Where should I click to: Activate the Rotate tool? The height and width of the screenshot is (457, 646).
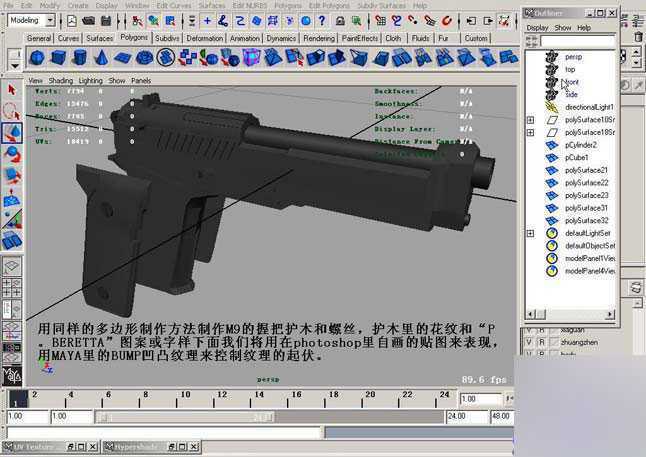pyautogui.click(x=12, y=154)
